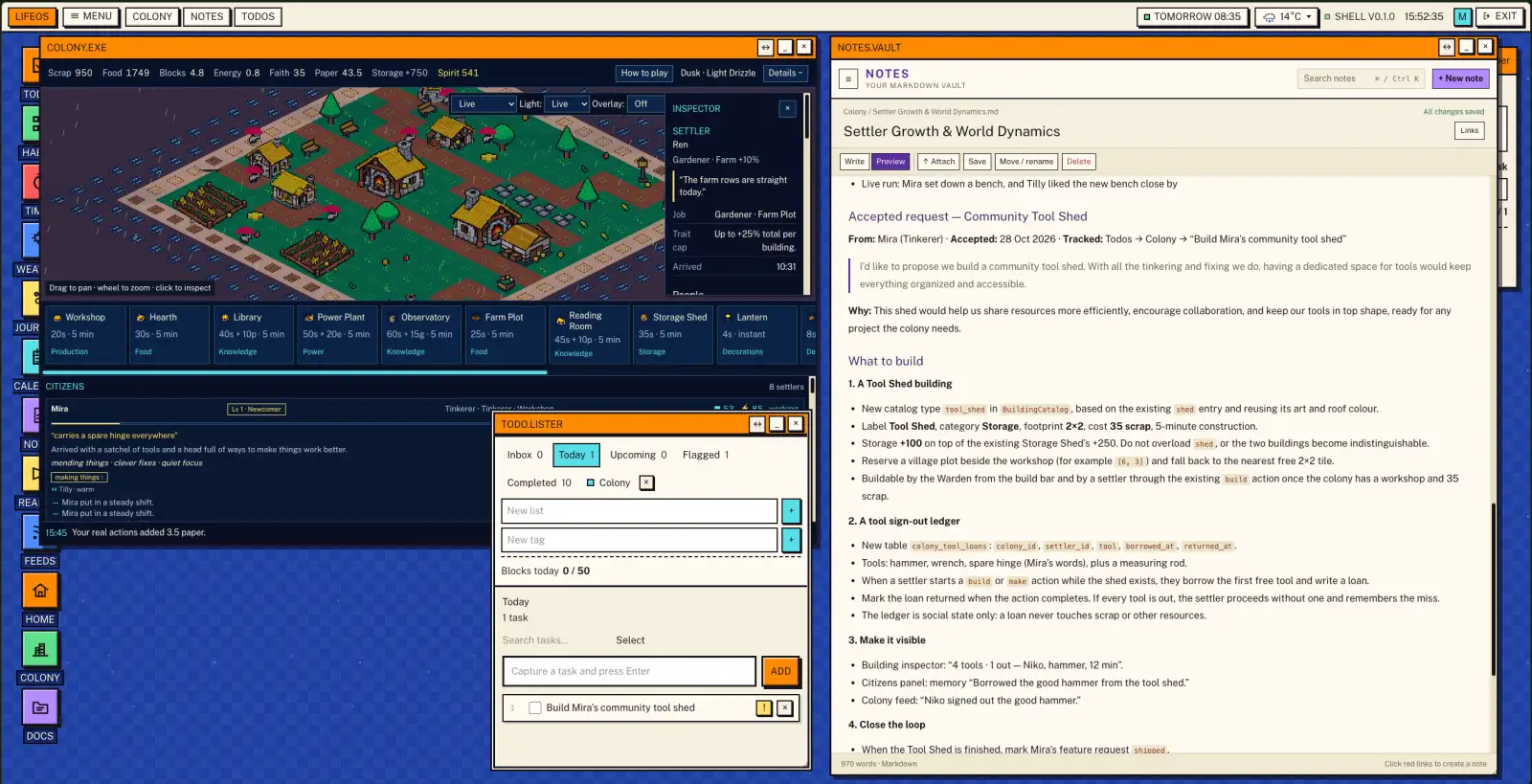1532x784 pixels.
Task: Focus the Search notes field
Action: [1362, 78]
